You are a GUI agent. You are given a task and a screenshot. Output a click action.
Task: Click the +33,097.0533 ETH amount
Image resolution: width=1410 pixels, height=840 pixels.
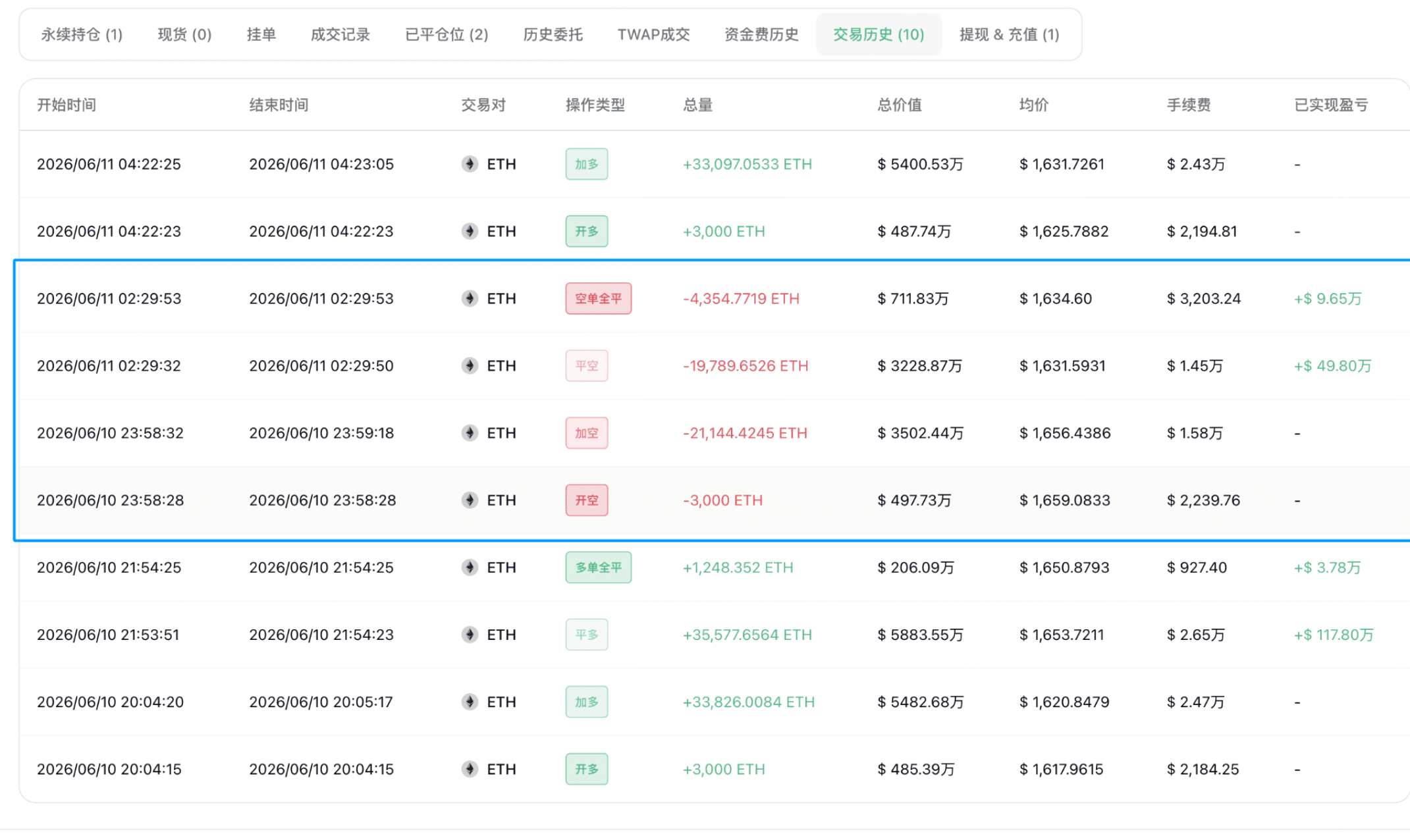(x=747, y=164)
